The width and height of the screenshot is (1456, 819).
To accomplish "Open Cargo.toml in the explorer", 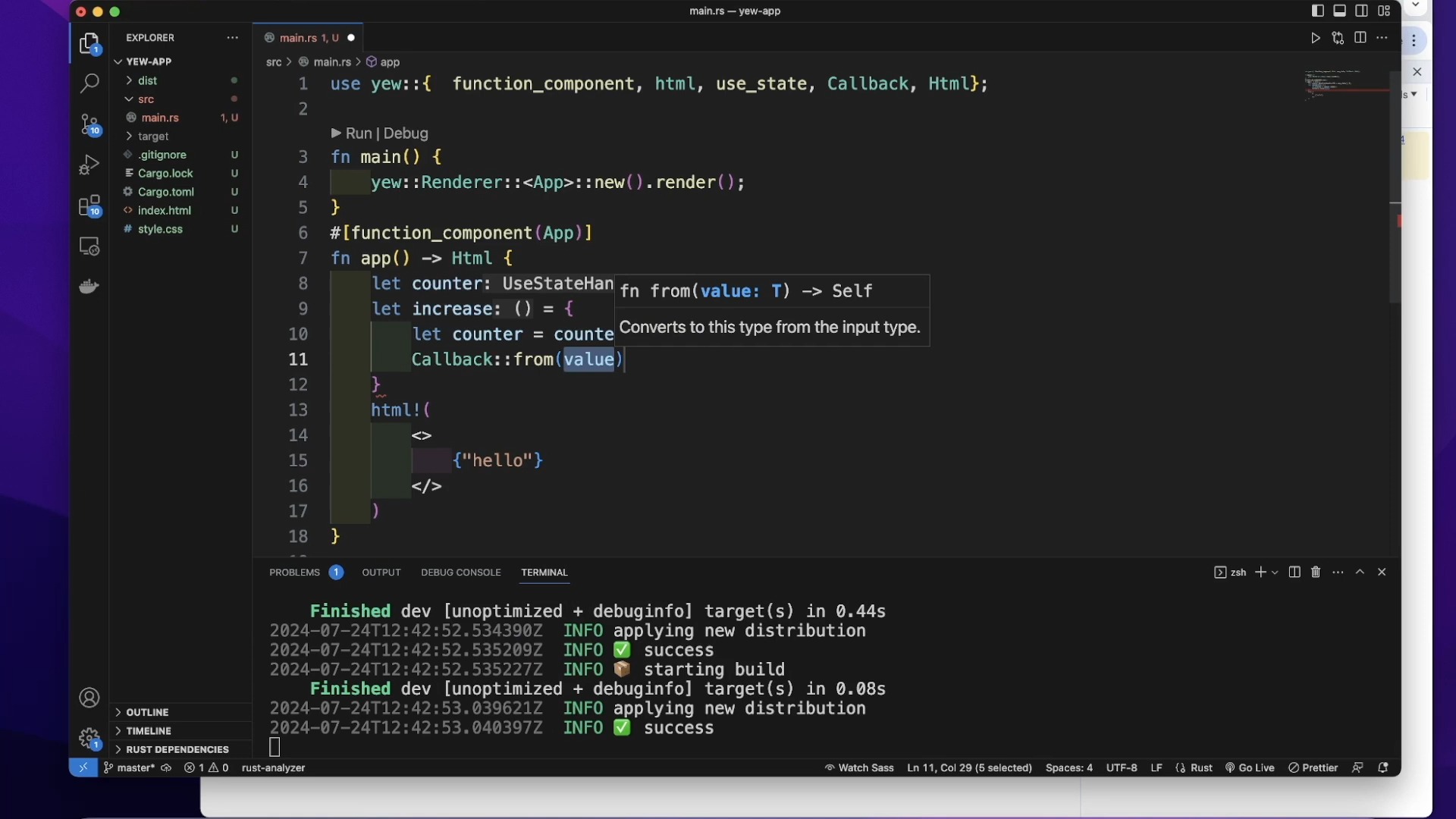I will 166,192.
